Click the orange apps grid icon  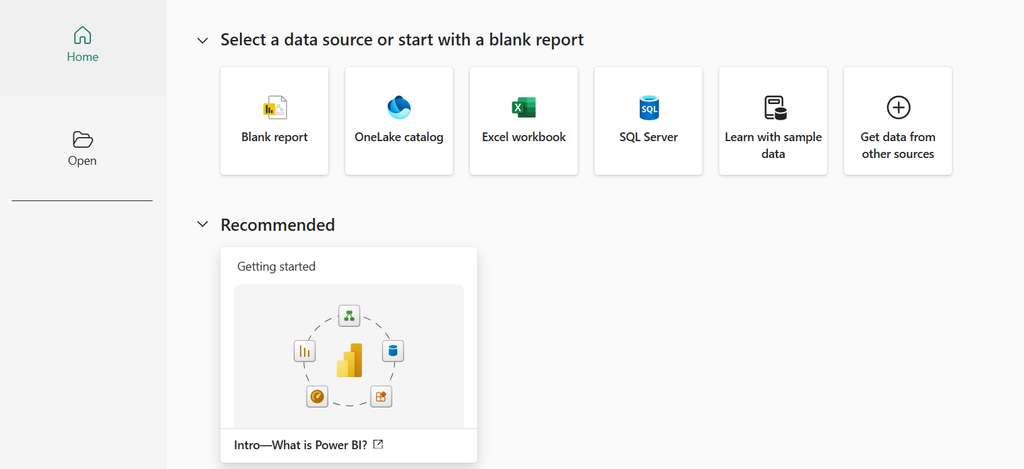[x=381, y=396]
